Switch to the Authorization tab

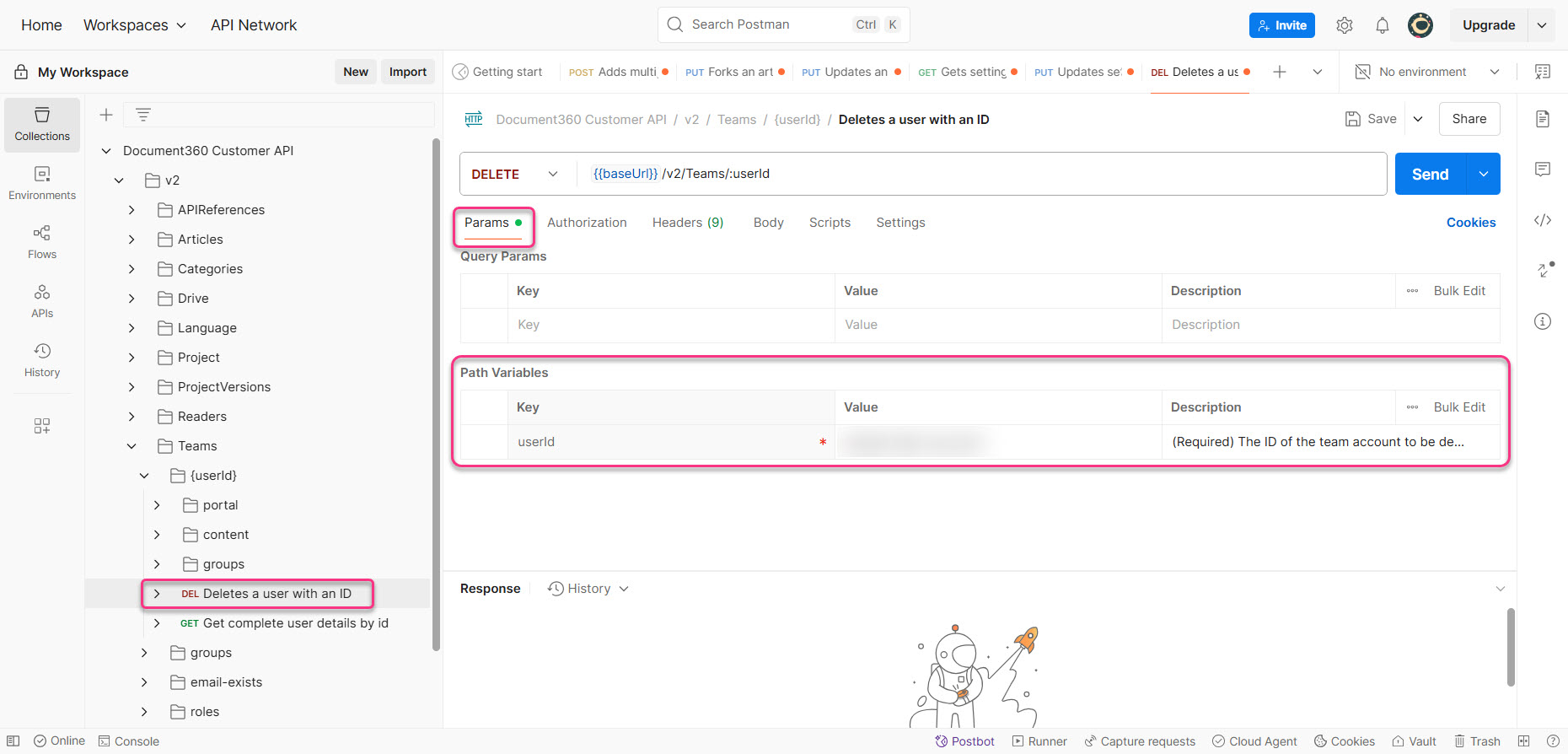point(587,223)
